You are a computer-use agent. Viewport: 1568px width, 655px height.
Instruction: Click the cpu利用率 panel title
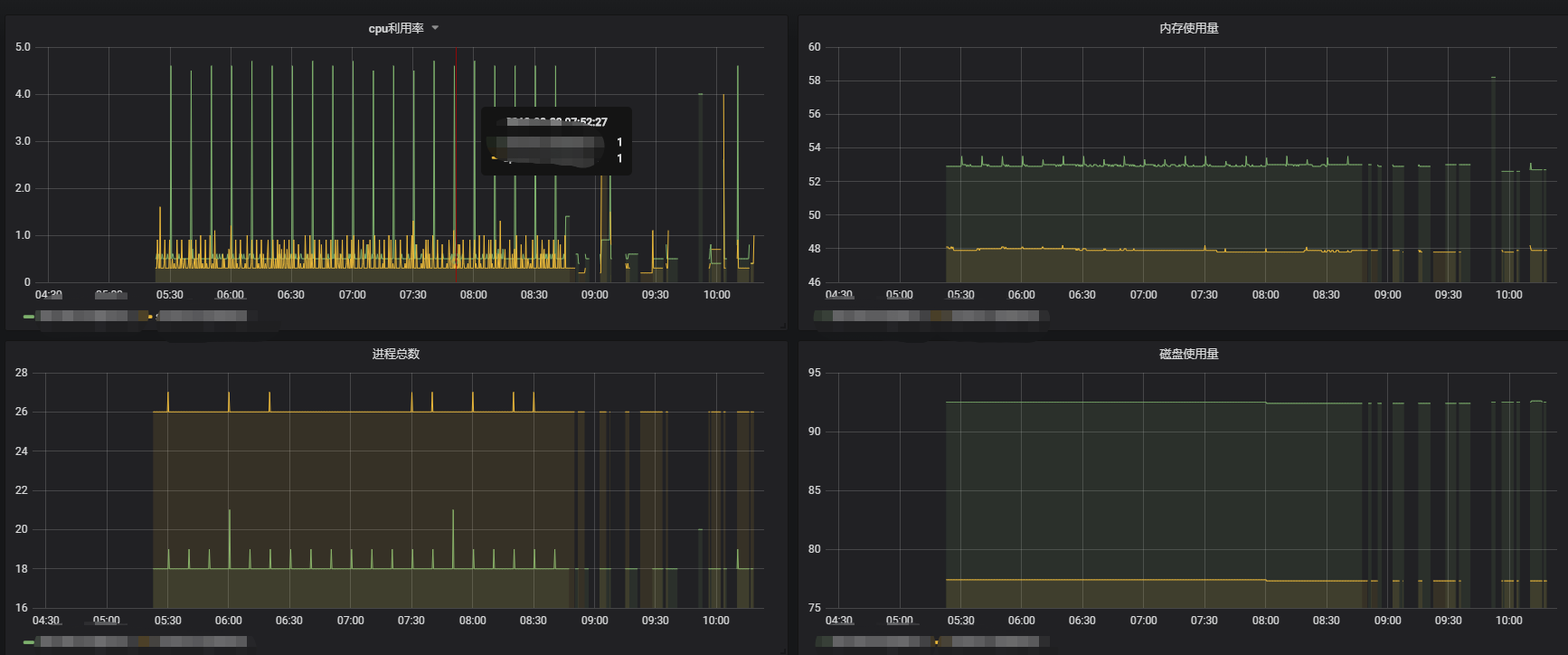tap(396, 28)
